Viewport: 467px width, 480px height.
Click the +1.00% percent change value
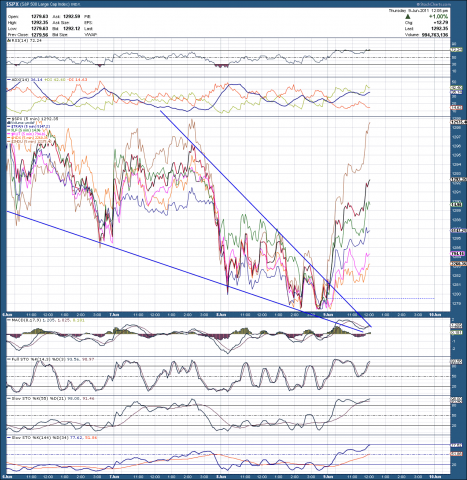pyautogui.click(x=438, y=16)
